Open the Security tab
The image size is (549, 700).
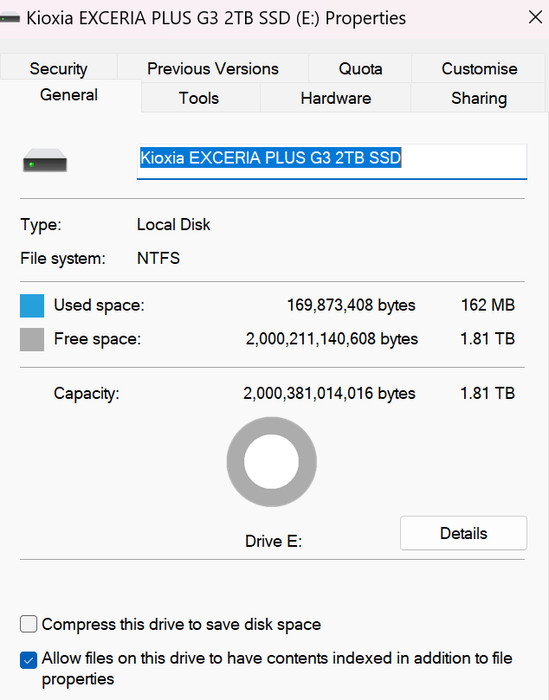(58, 68)
